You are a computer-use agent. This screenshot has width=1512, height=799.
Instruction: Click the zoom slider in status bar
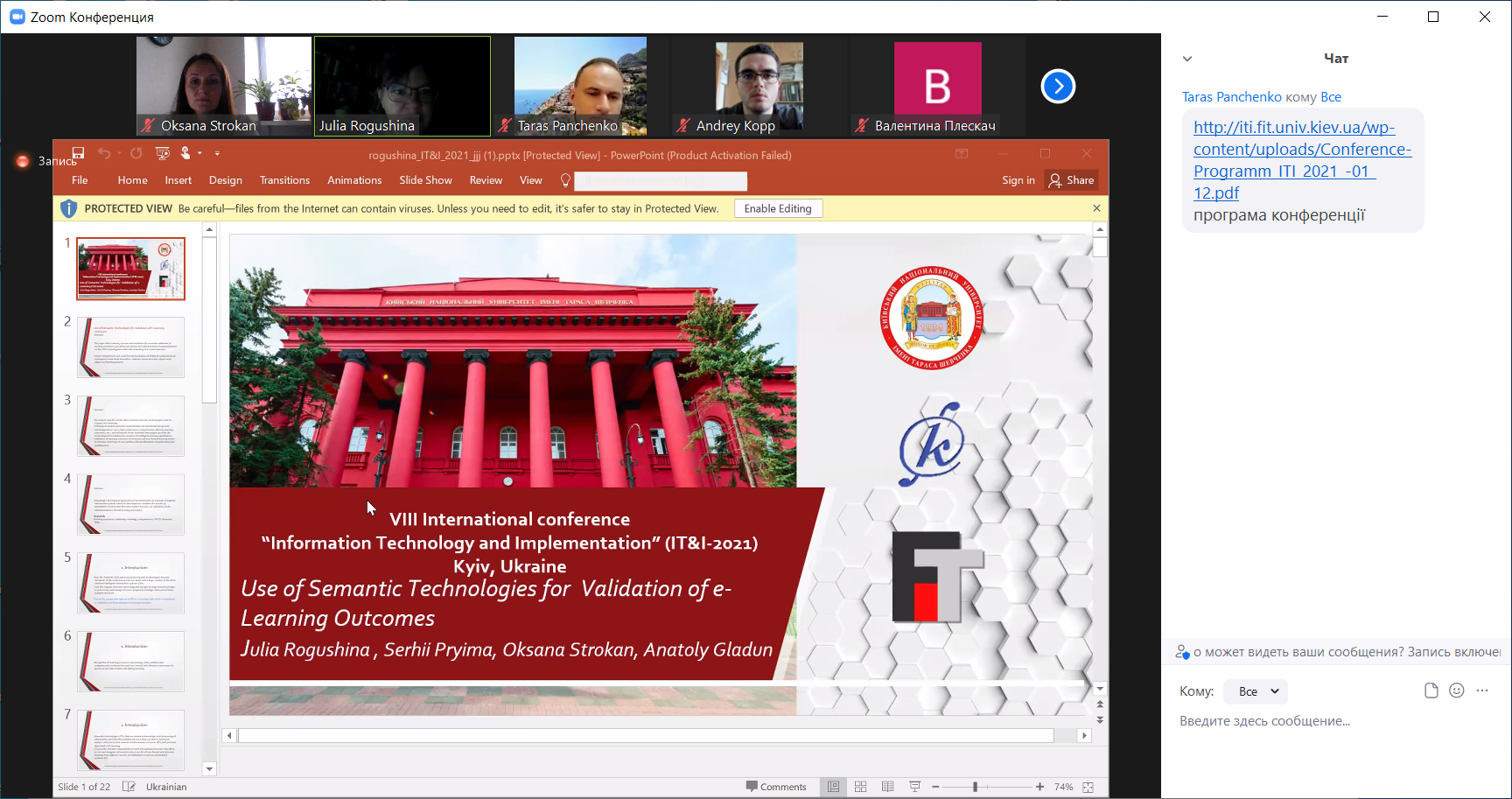point(975,787)
